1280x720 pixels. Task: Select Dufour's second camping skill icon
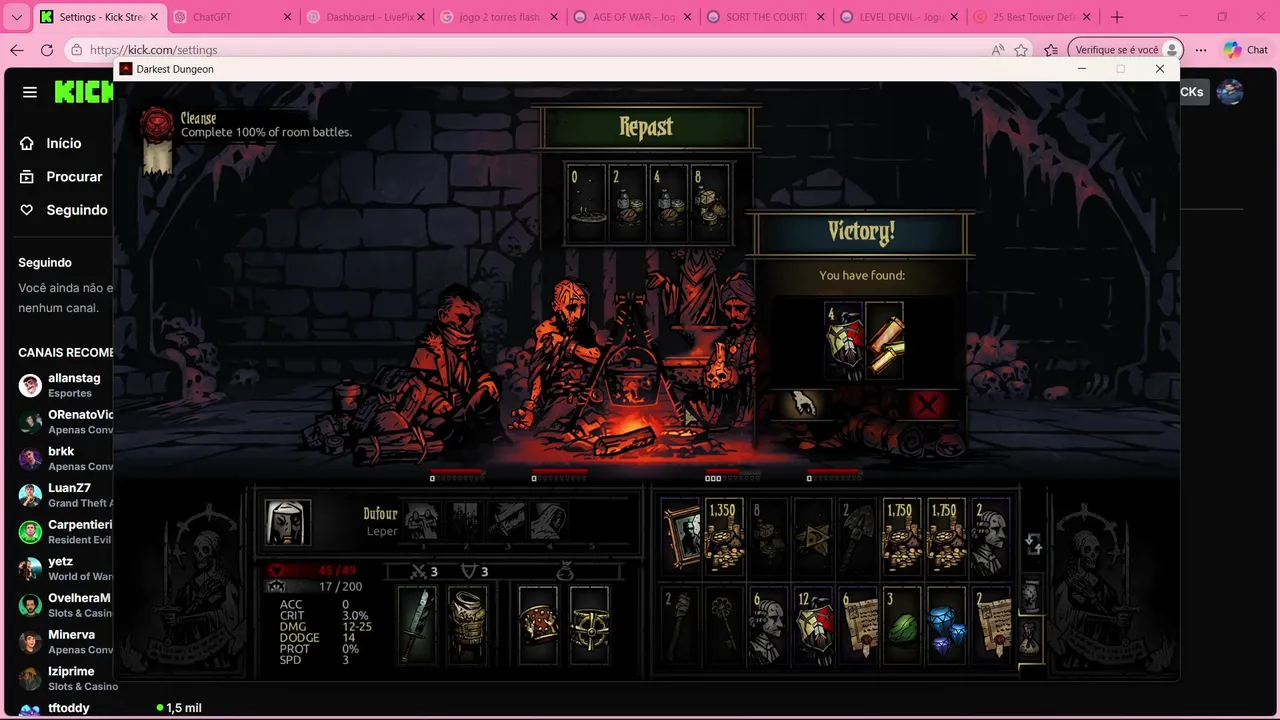click(465, 522)
